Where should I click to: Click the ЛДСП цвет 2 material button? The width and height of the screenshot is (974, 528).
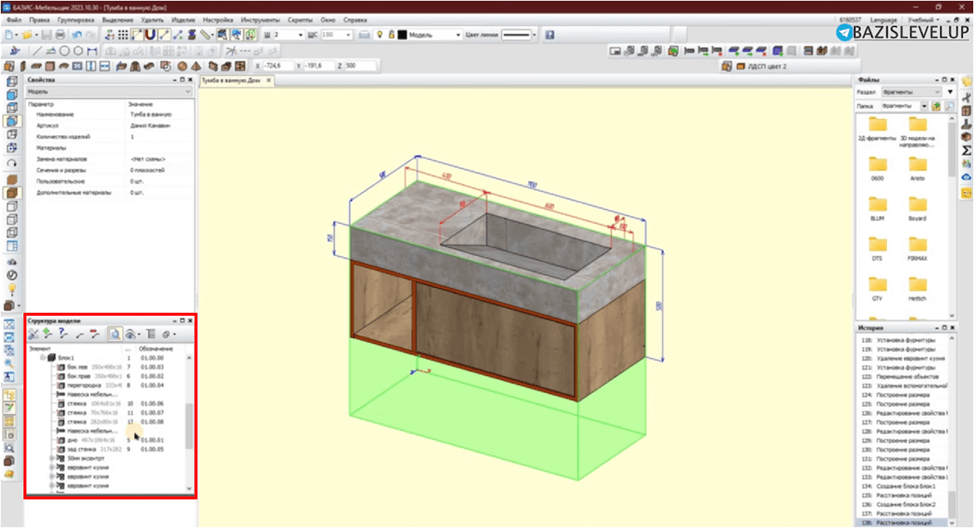(762, 66)
